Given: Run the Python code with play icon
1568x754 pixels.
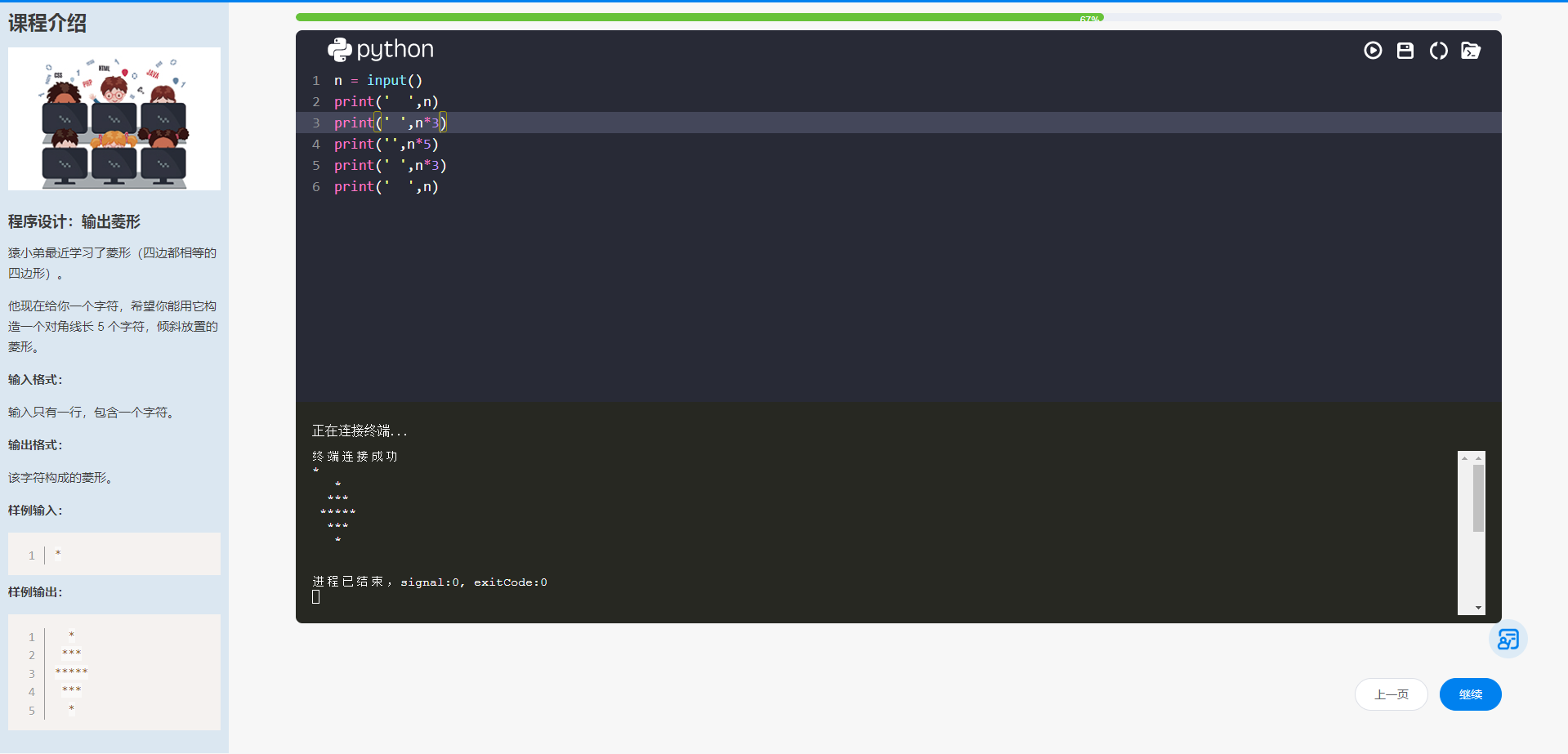Looking at the screenshot, I should point(1373,51).
